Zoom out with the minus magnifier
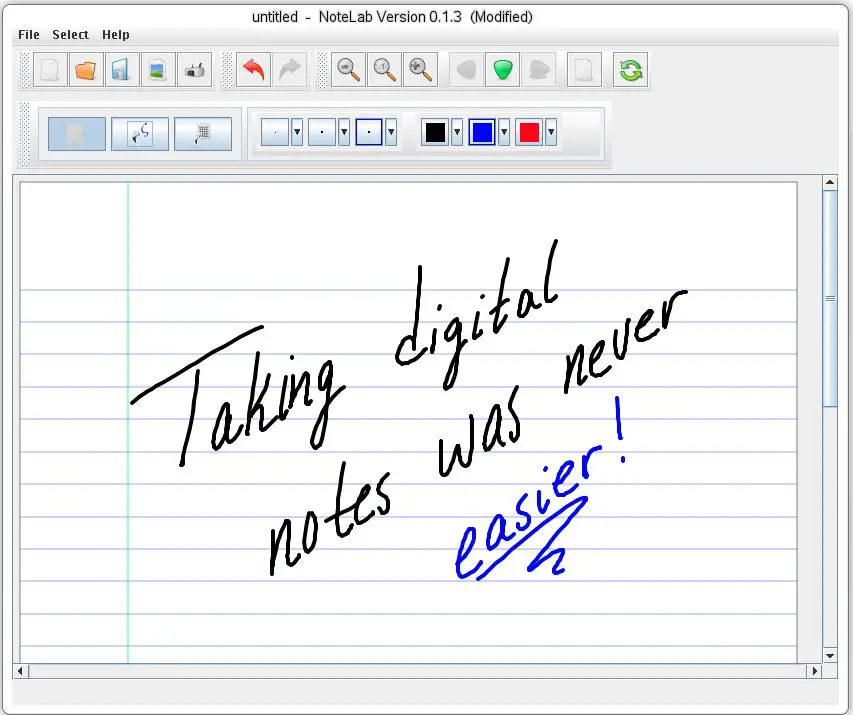 tap(348, 70)
